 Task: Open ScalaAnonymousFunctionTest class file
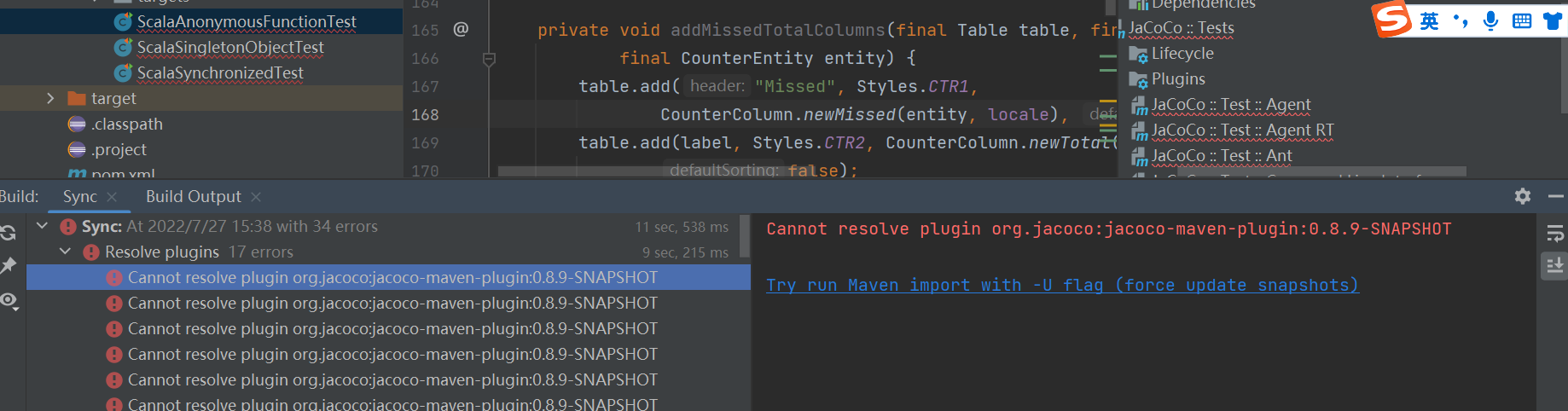[246, 21]
